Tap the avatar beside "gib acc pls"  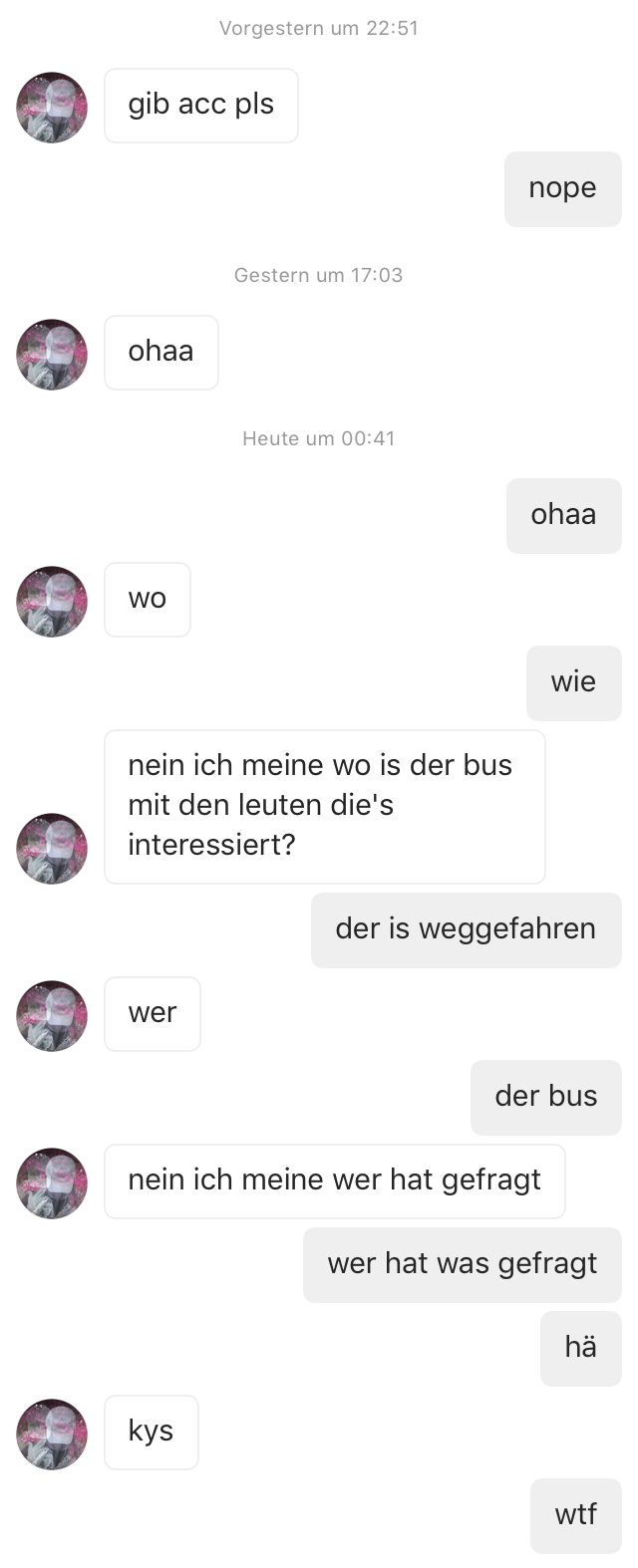pos(52,108)
